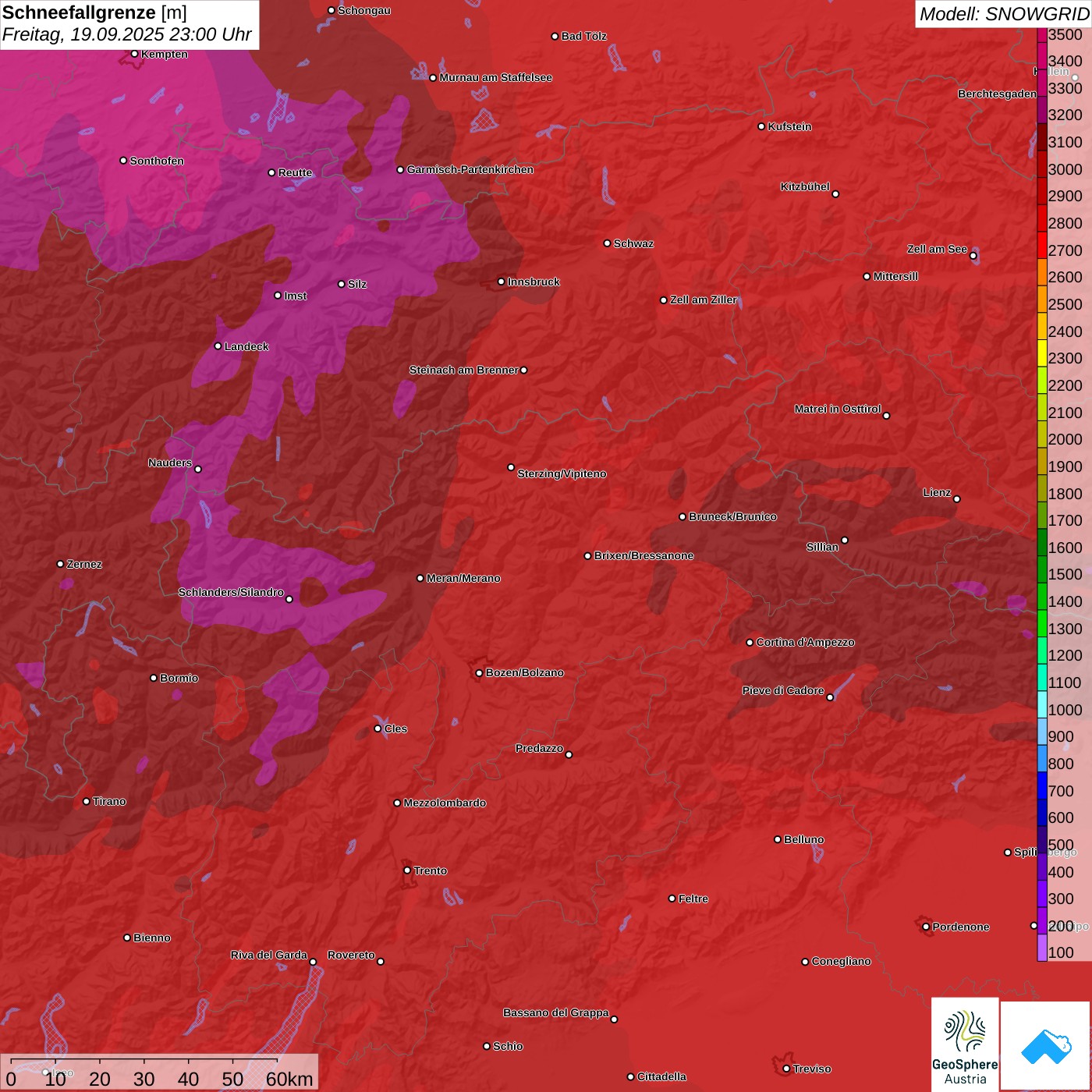The height and width of the screenshot is (1092, 1092).
Task: Click the Kempten city marker
Action: [134, 54]
